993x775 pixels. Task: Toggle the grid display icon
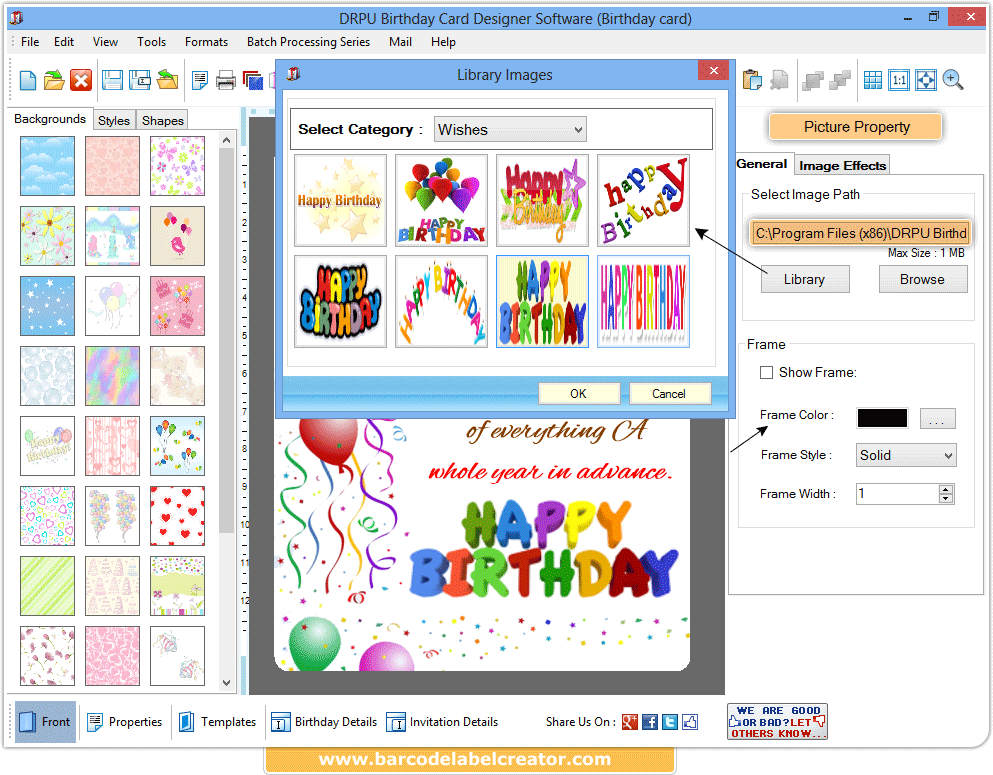pos(873,80)
